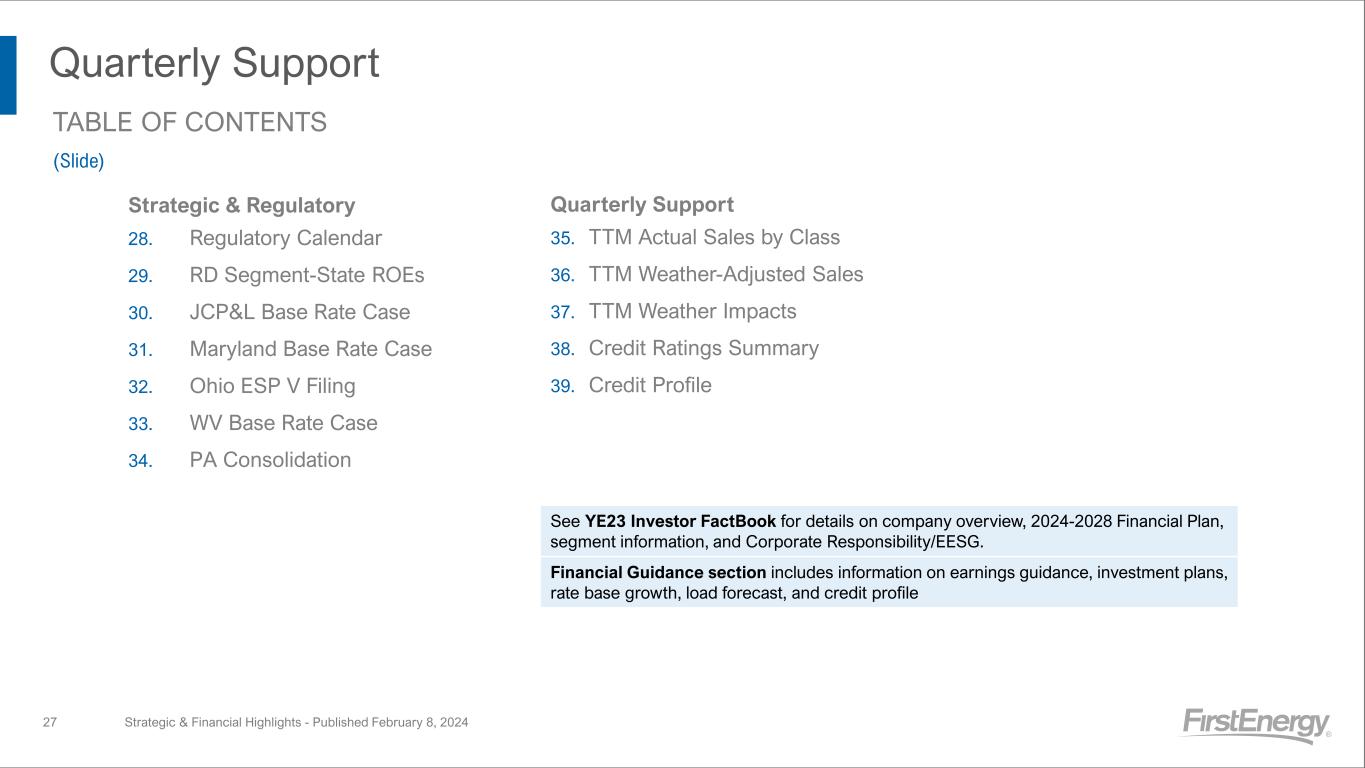Screen dimensions: 1365x768
Task: Go to RD Segment-State ROEs entry
Action: (x=306, y=275)
